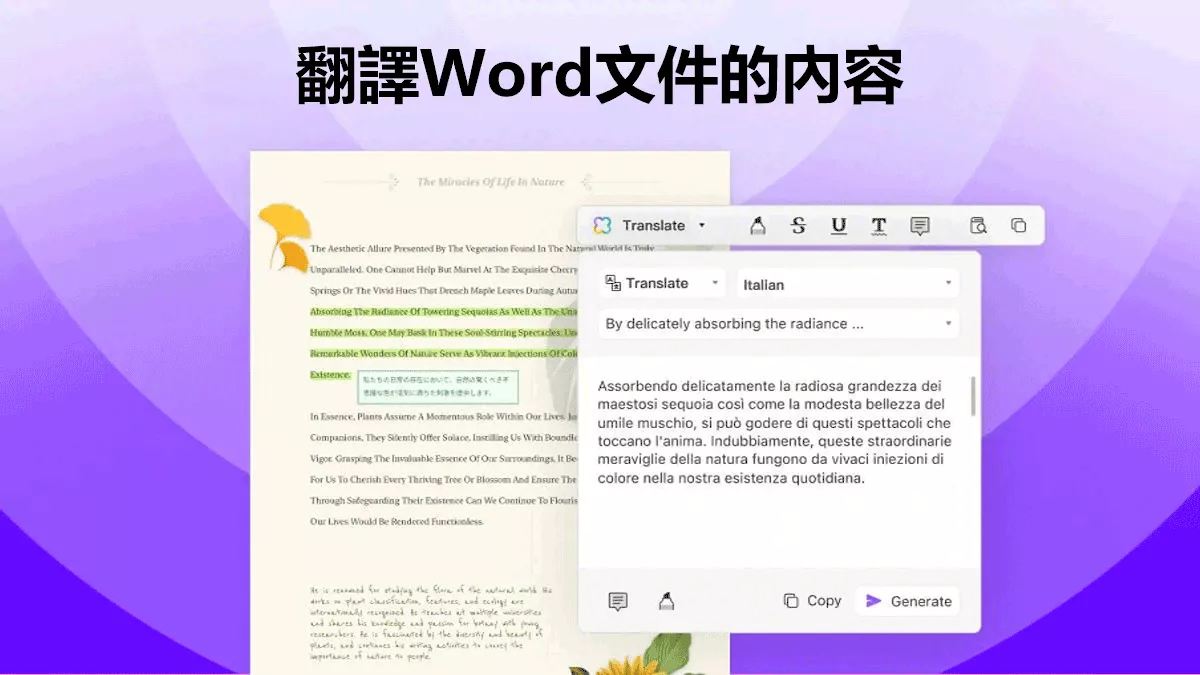Click the comment icon in the top toolbar
Viewport: 1200px width, 675px height.
click(920, 226)
